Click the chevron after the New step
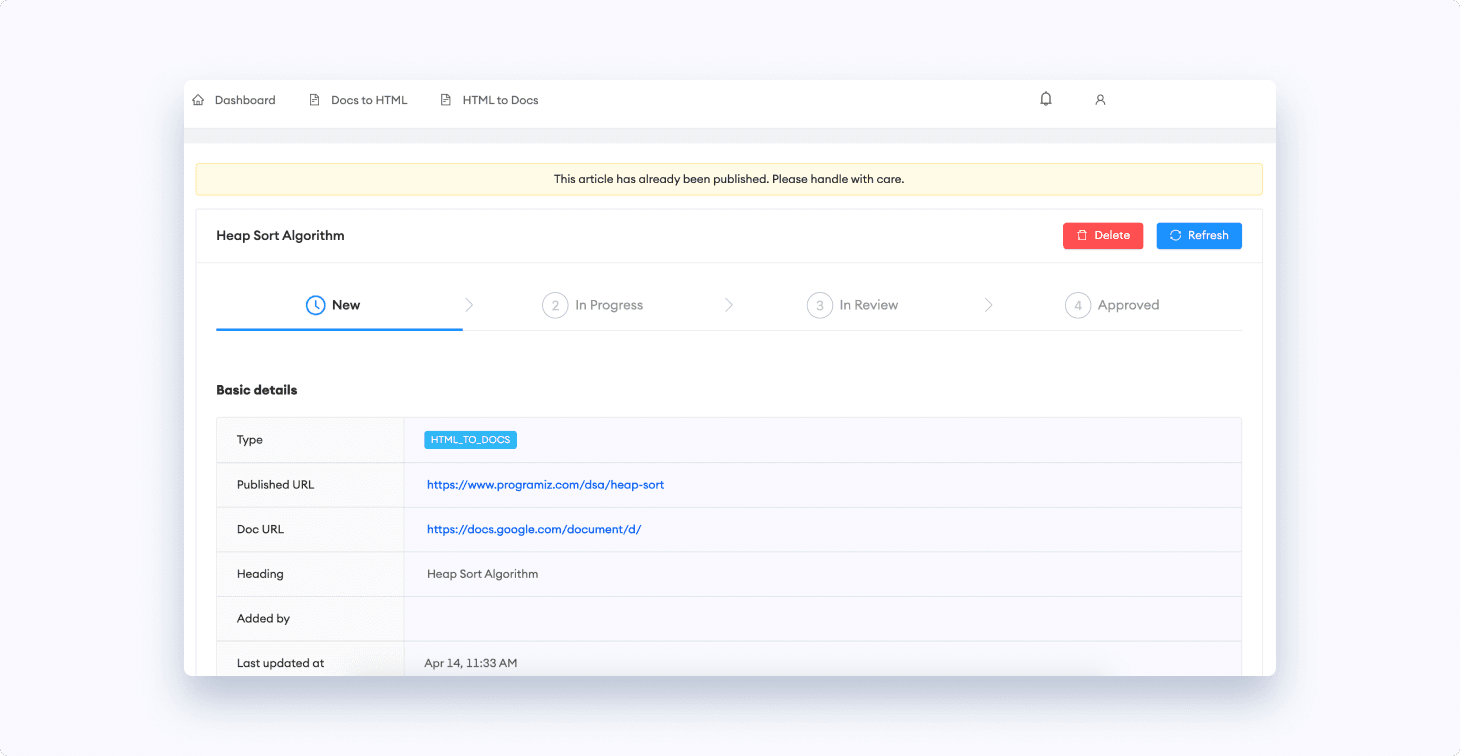Image resolution: width=1460 pixels, height=756 pixels. [469, 304]
